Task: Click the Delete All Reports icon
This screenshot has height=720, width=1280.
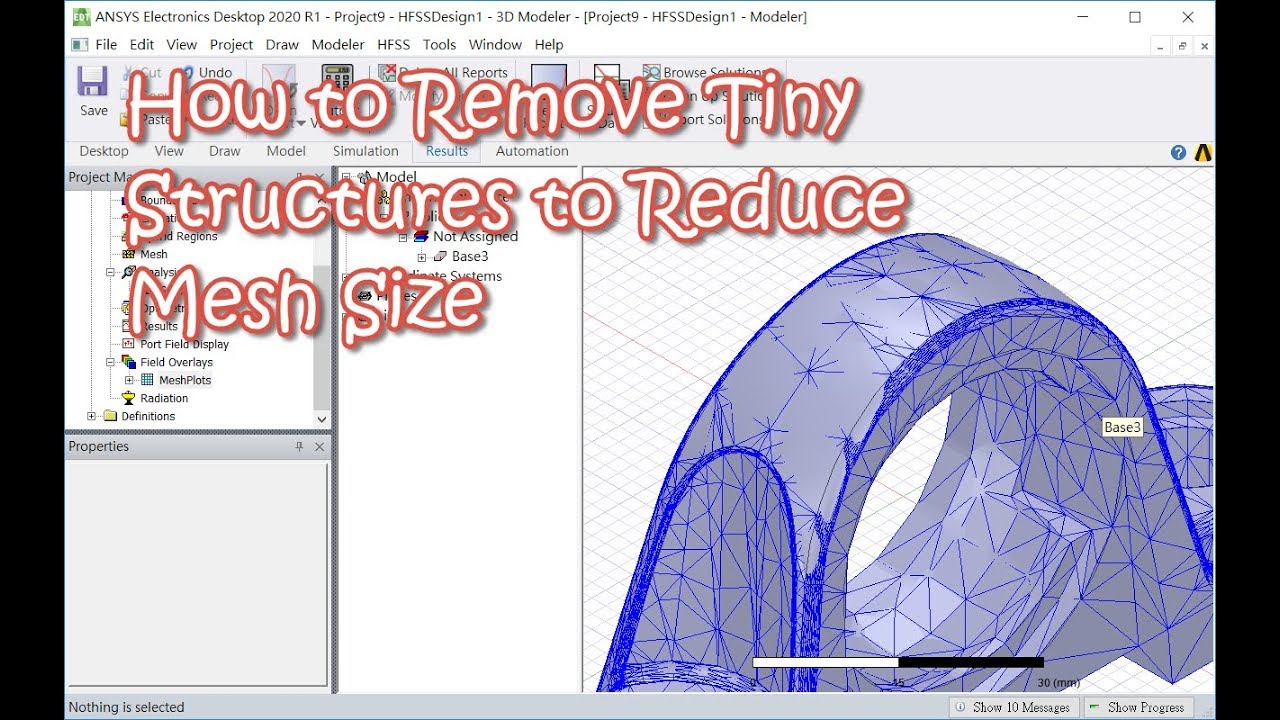Action: 386,73
